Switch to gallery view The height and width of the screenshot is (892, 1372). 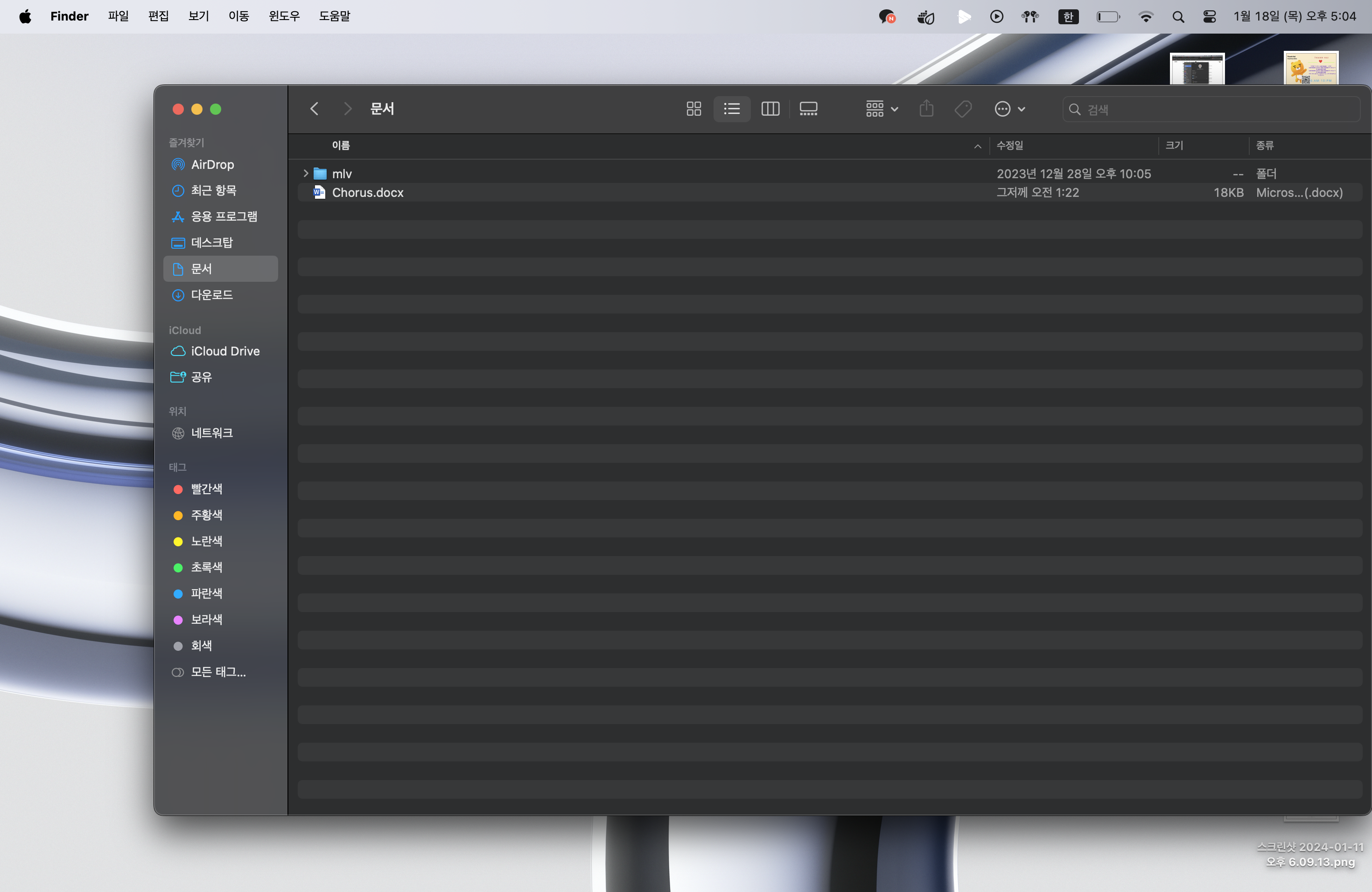(x=808, y=109)
